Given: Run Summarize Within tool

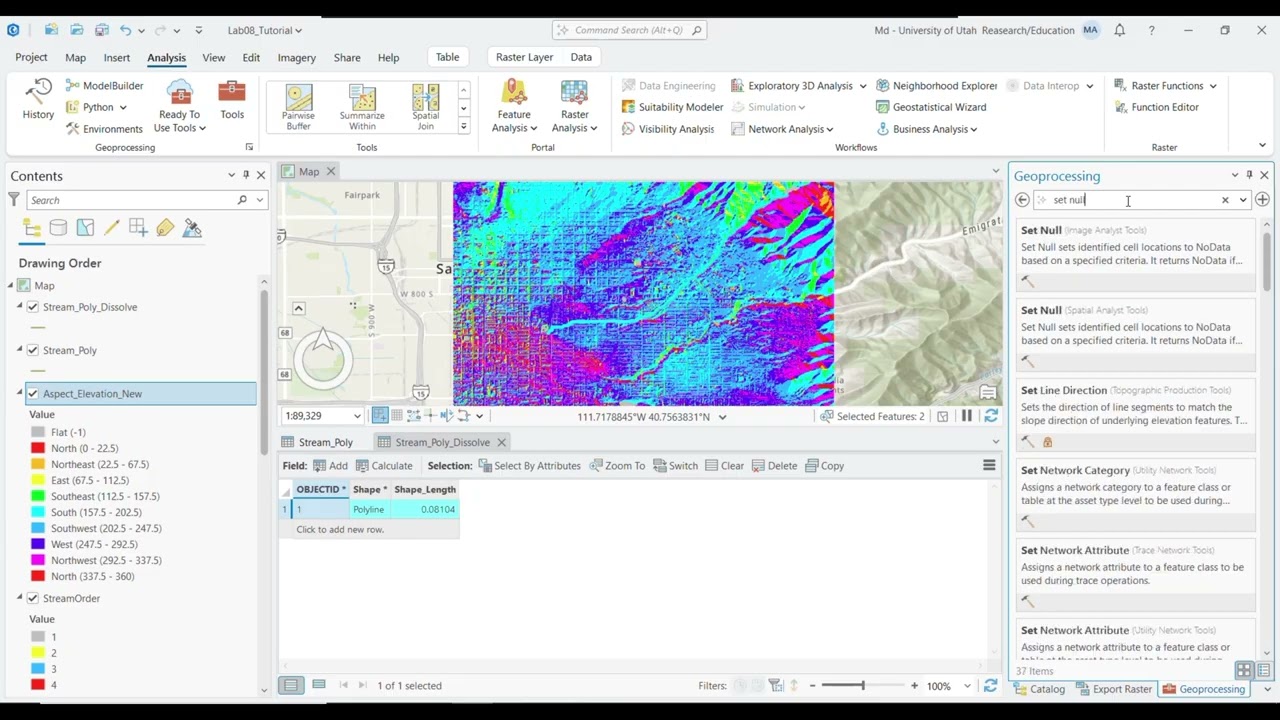Looking at the screenshot, I should tap(362, 107).
